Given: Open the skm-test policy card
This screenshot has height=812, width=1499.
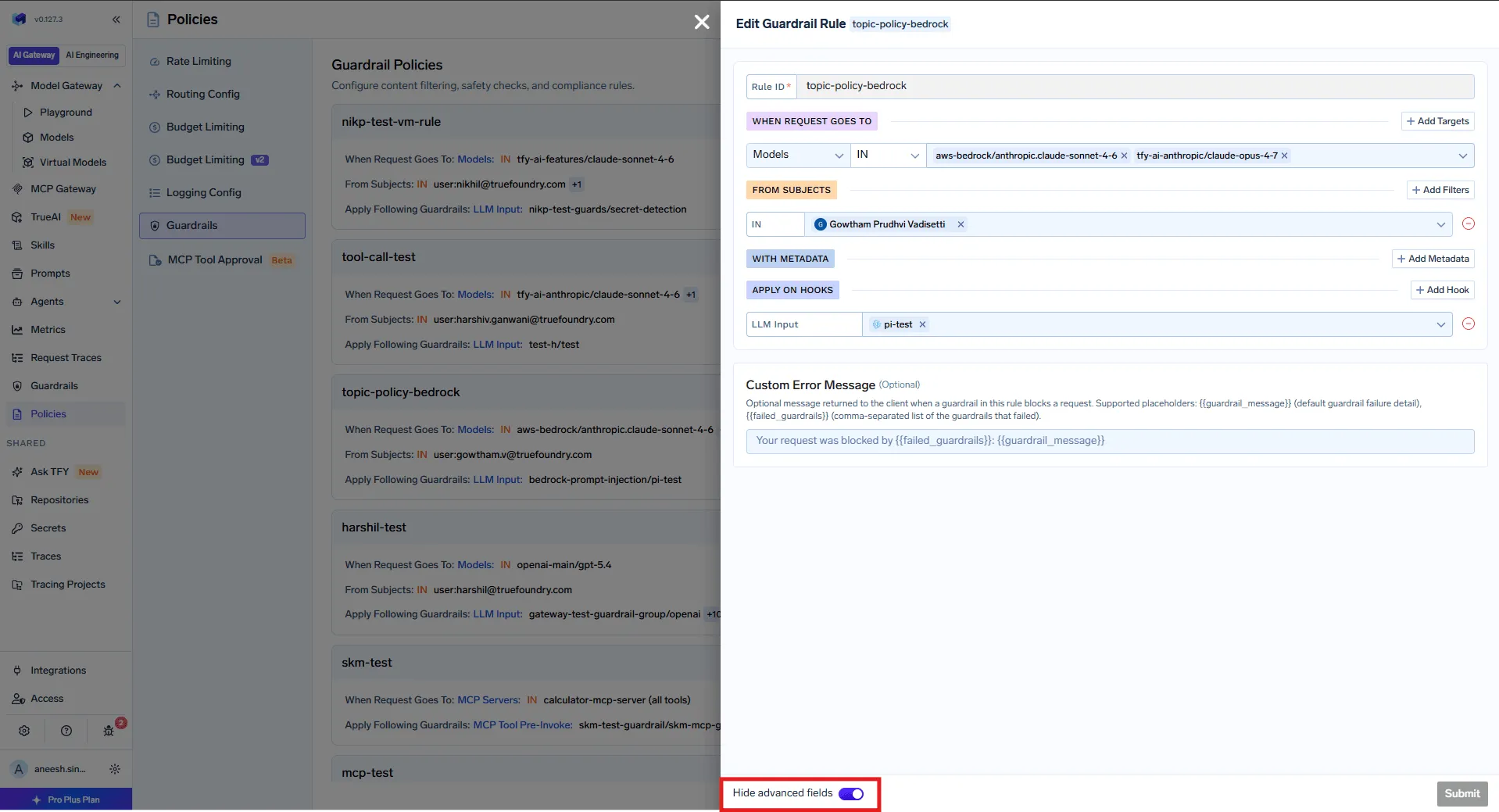Looking at the screenshot, I should (526, 694).
